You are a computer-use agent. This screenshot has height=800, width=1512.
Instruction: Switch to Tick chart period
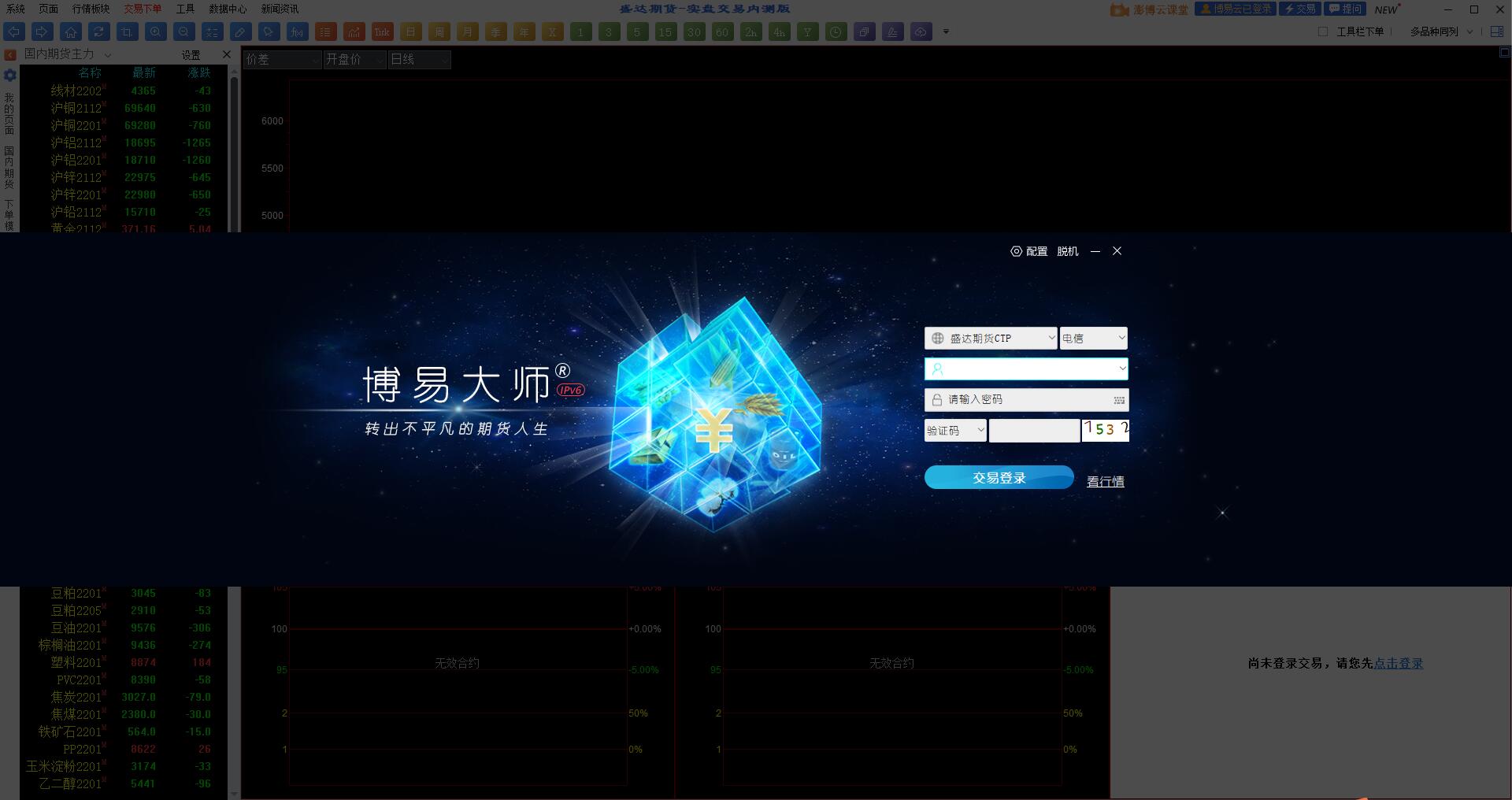point(383,31)
